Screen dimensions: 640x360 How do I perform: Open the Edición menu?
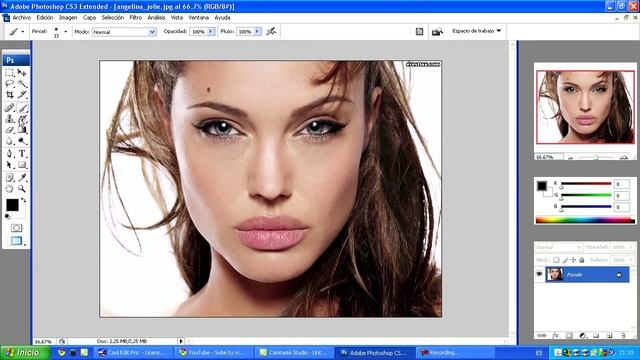pos(45,18)
